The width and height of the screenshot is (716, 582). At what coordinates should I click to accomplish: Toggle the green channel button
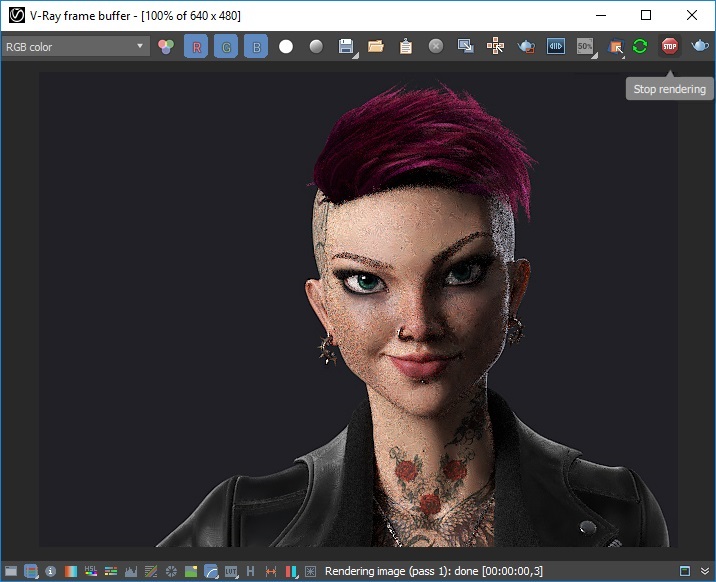226,46
